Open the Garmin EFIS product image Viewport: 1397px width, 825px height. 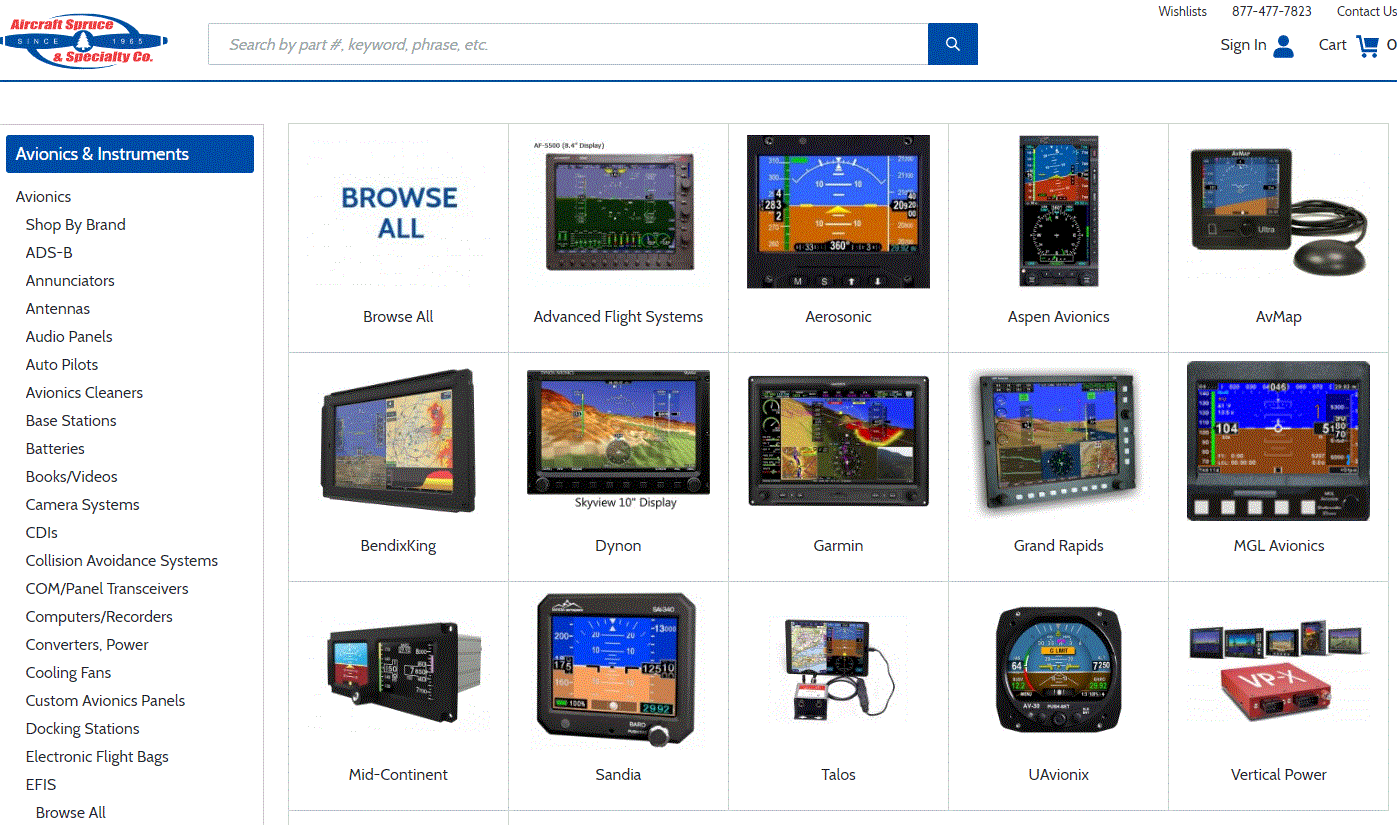pos(838,442)
